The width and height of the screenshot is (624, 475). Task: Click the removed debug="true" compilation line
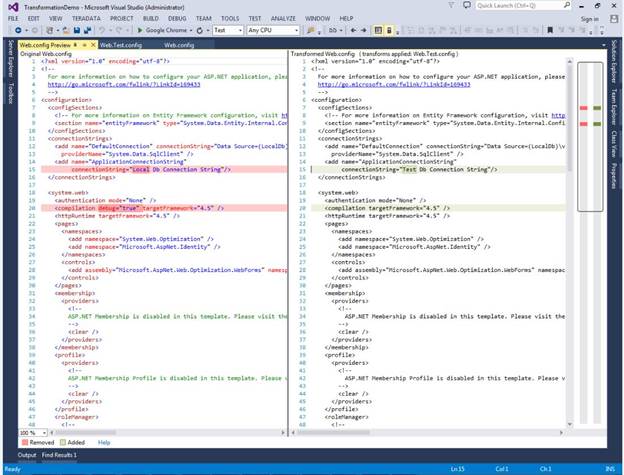tap(164, 208)
